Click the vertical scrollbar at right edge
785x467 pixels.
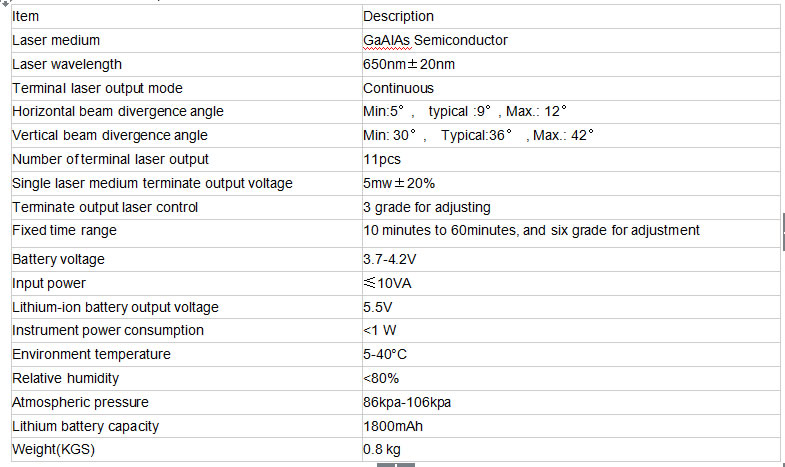[x=783, y=231]
